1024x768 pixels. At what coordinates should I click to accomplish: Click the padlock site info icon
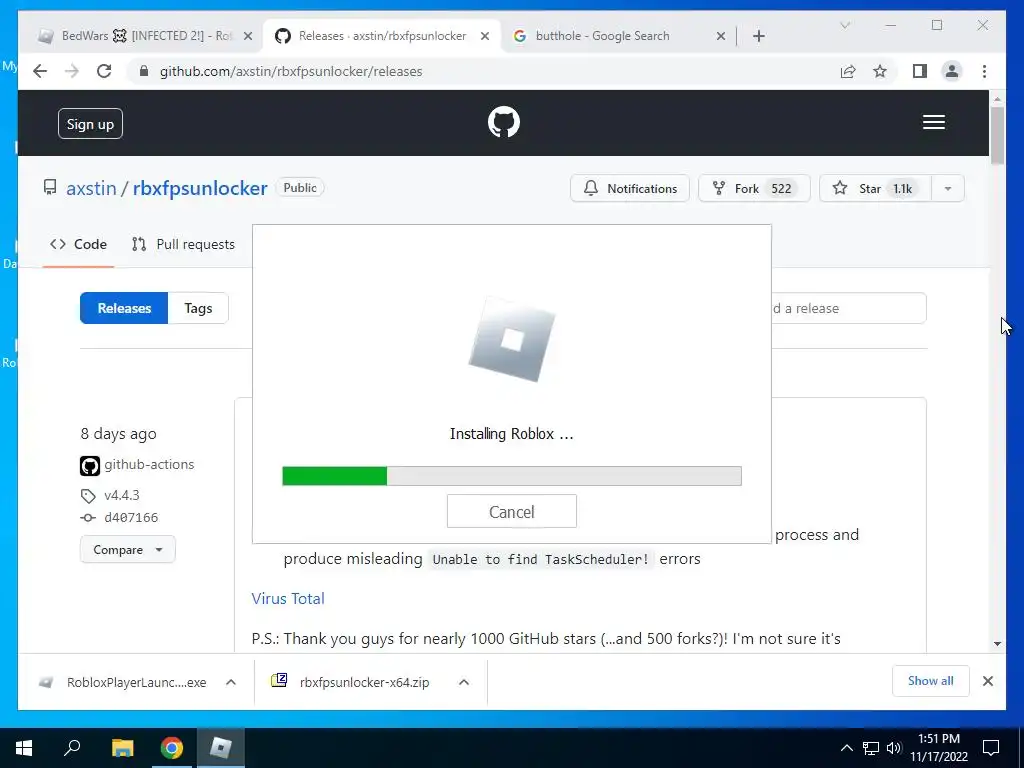(x=144, y=71)
